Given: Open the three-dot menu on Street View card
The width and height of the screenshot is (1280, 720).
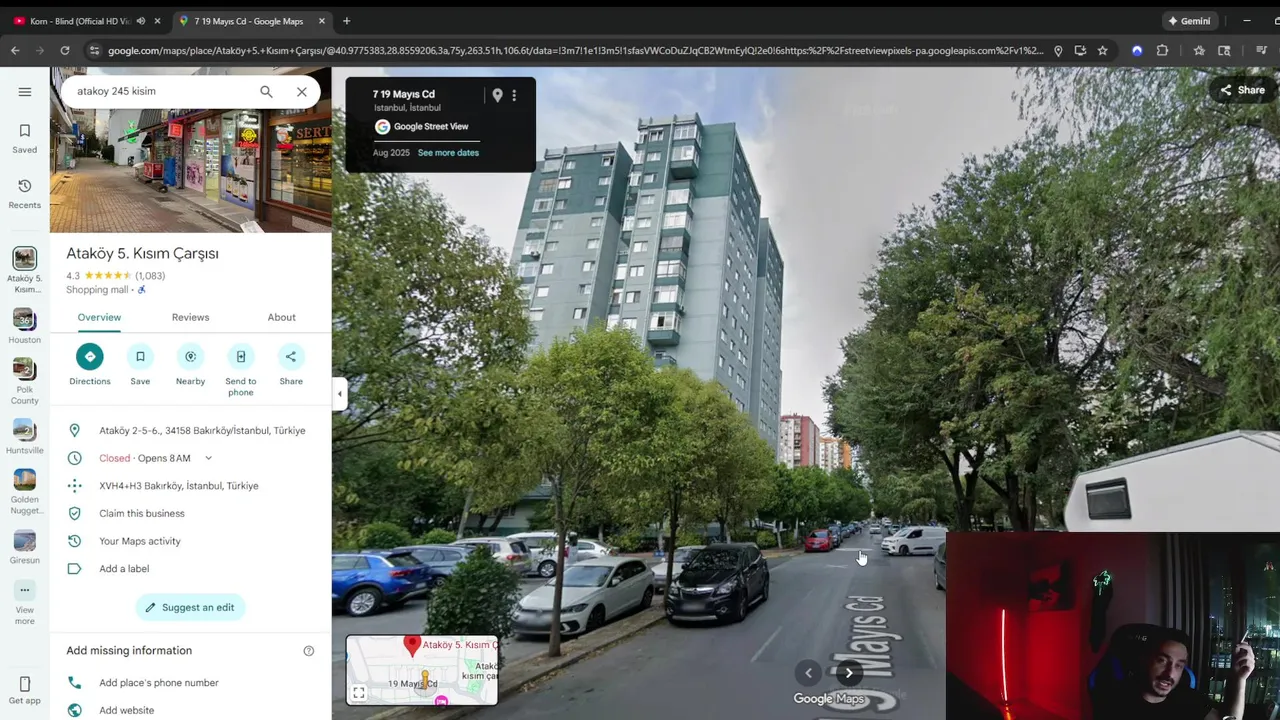Looking at the screenshot, I should (x=514, y=95).
